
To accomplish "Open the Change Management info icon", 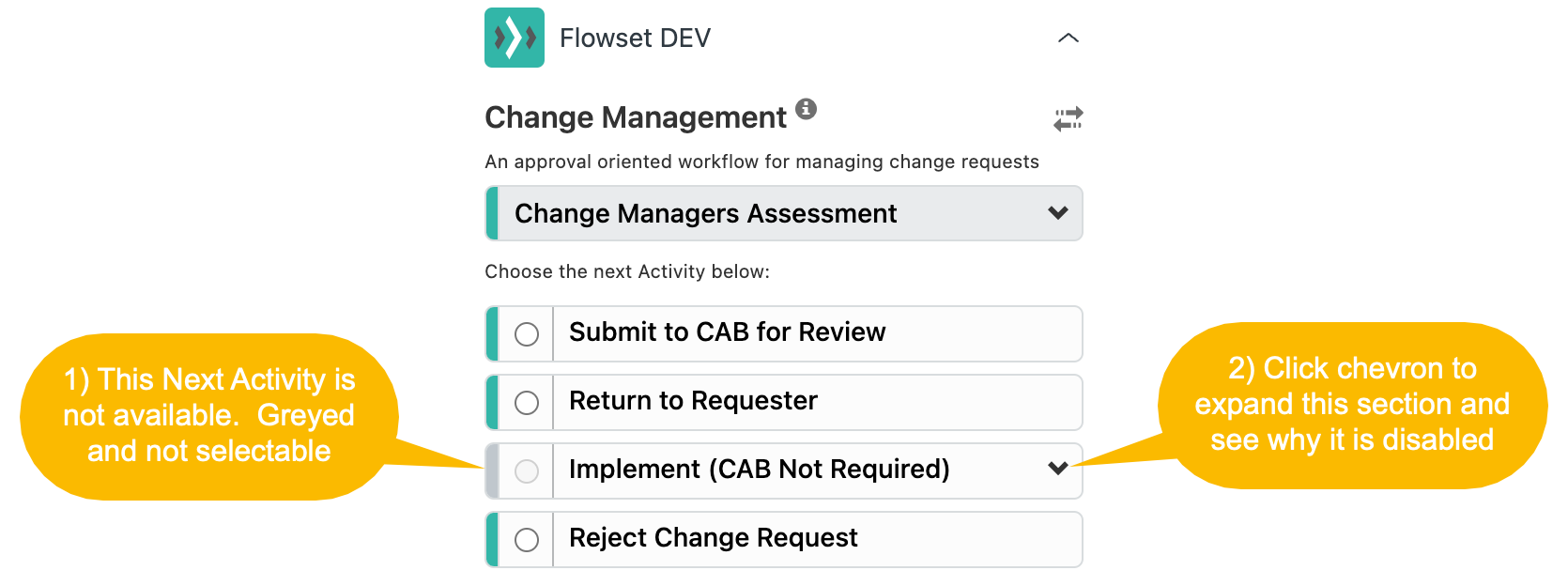I will 806,109.
